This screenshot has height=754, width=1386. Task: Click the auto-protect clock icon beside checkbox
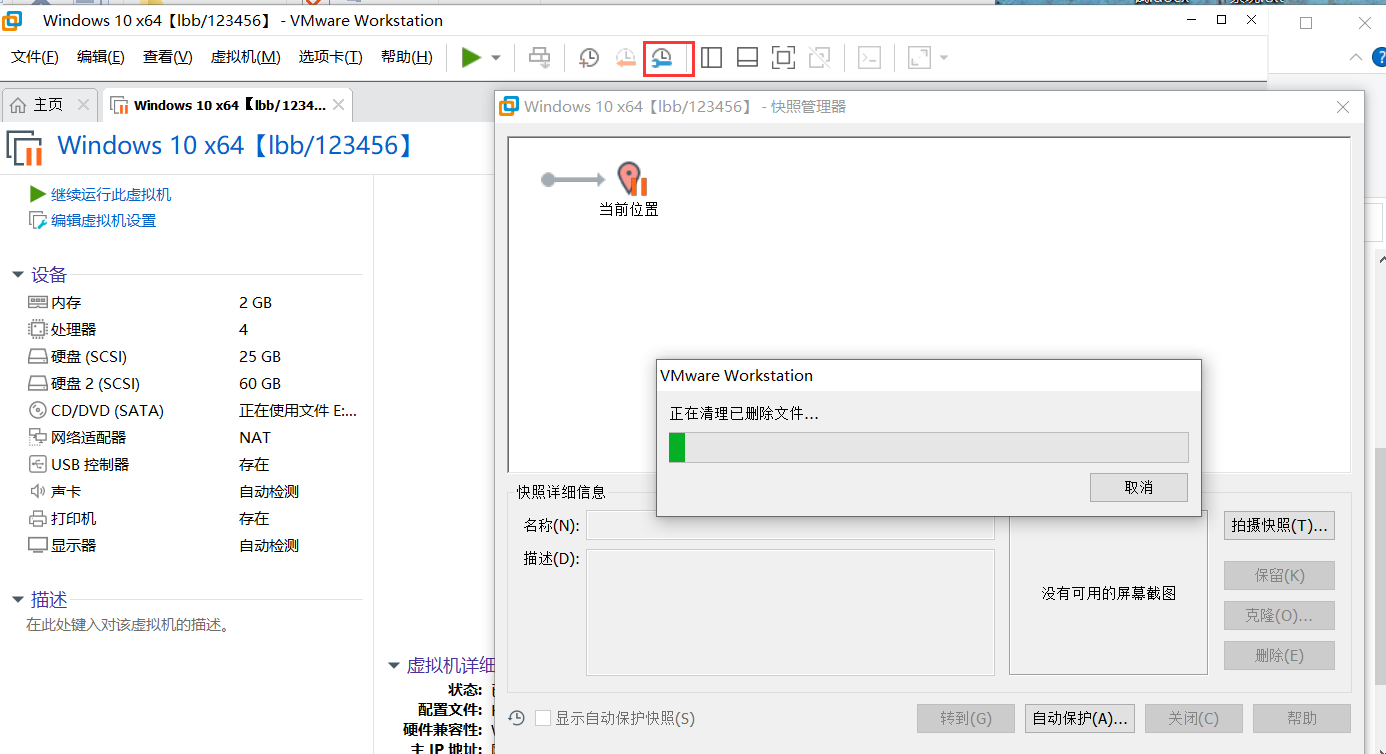(x=517, y=718)
